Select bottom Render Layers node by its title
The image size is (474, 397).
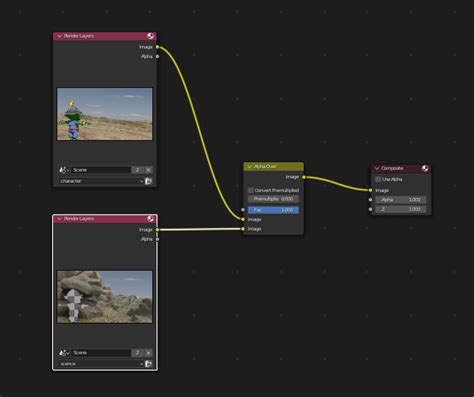[79, 219]
